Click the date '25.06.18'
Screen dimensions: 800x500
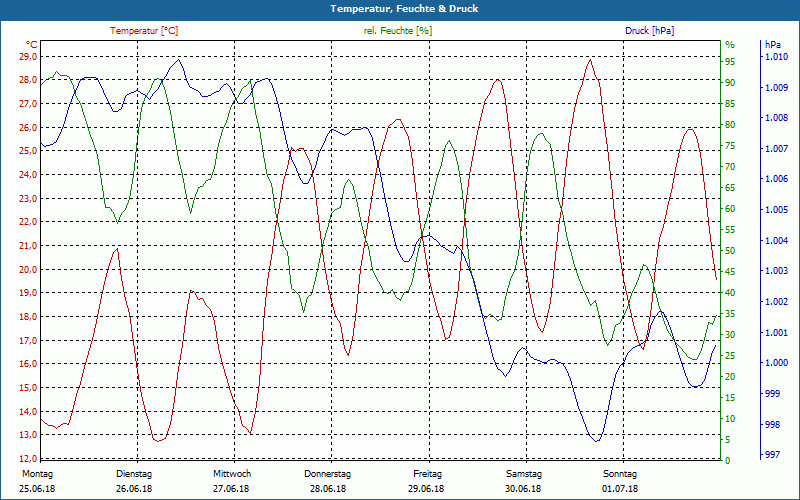[37, 489]
